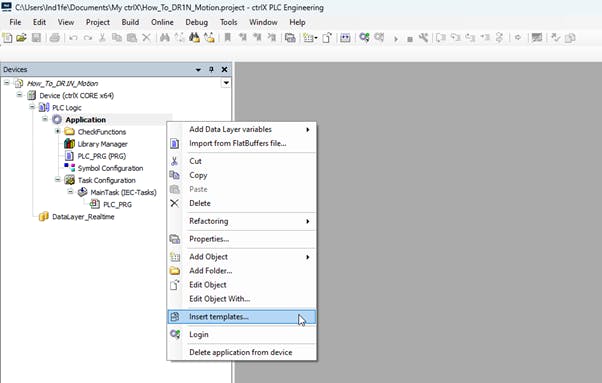Open the Edit menu
602x383 pixels.
[x=39, y=22]
